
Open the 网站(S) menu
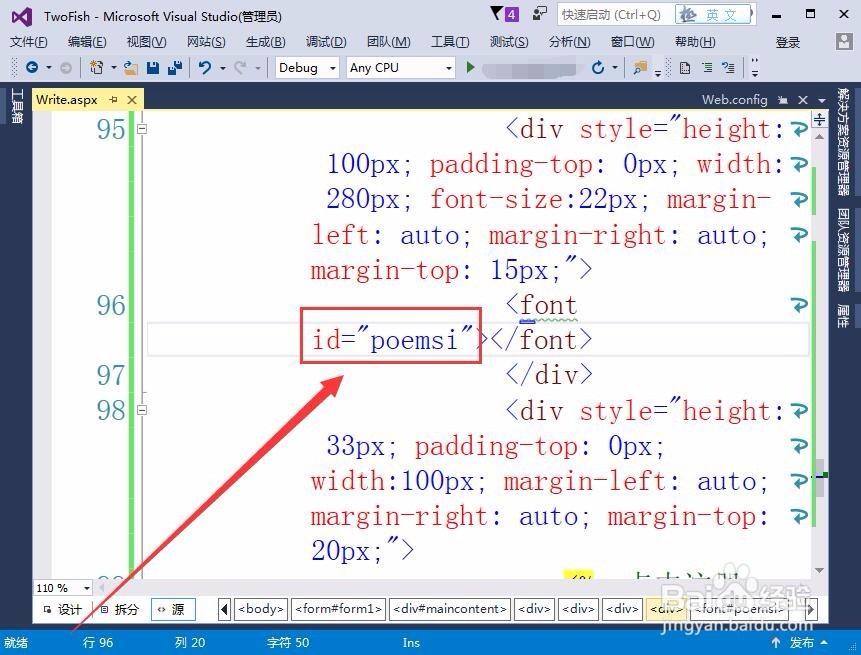tap(206, 42)
